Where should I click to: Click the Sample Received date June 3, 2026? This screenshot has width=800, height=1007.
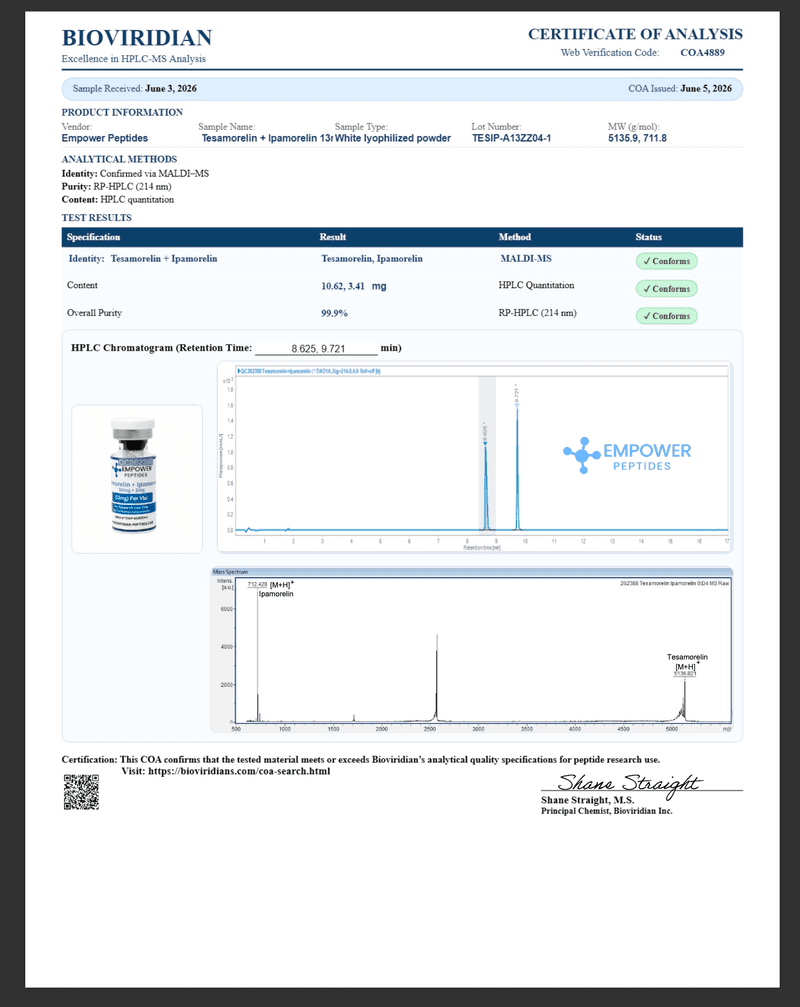point(171,89)
